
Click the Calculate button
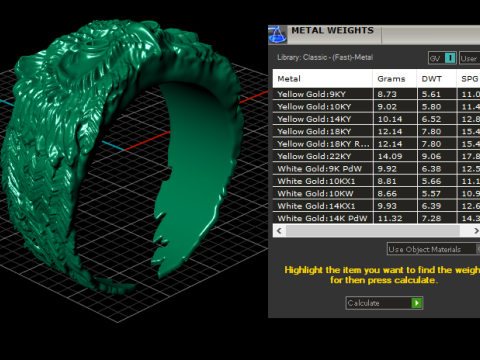[x=384, y=303]
